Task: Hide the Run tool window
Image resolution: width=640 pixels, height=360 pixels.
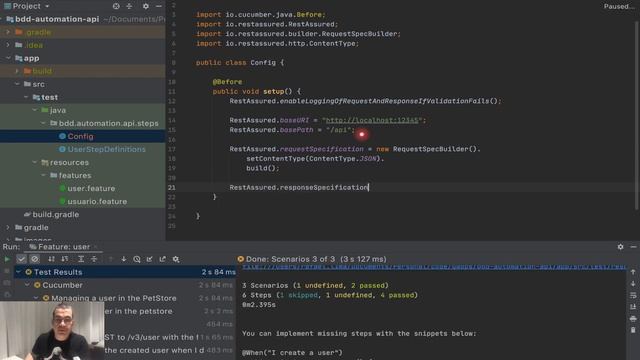Action: tap(633, 247)
